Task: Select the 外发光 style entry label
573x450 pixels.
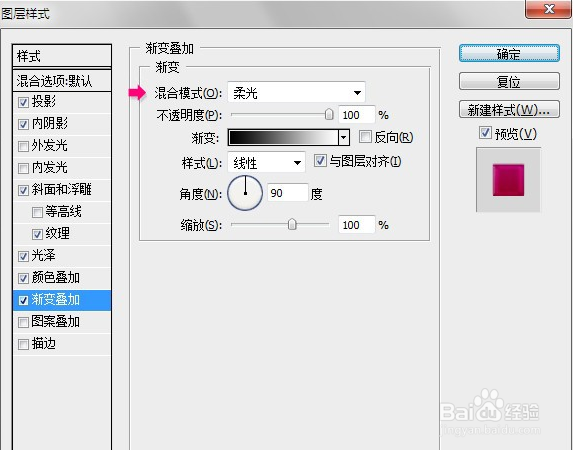Action: 50,145
